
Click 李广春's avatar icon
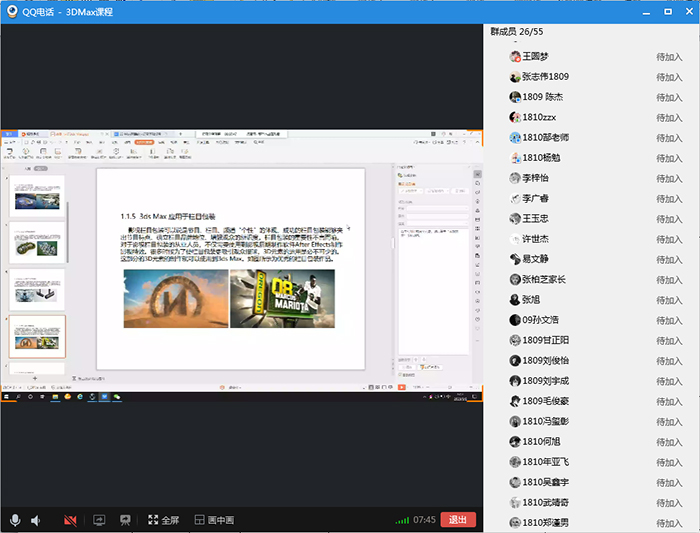pyautogui.click(x=515, y=199)
